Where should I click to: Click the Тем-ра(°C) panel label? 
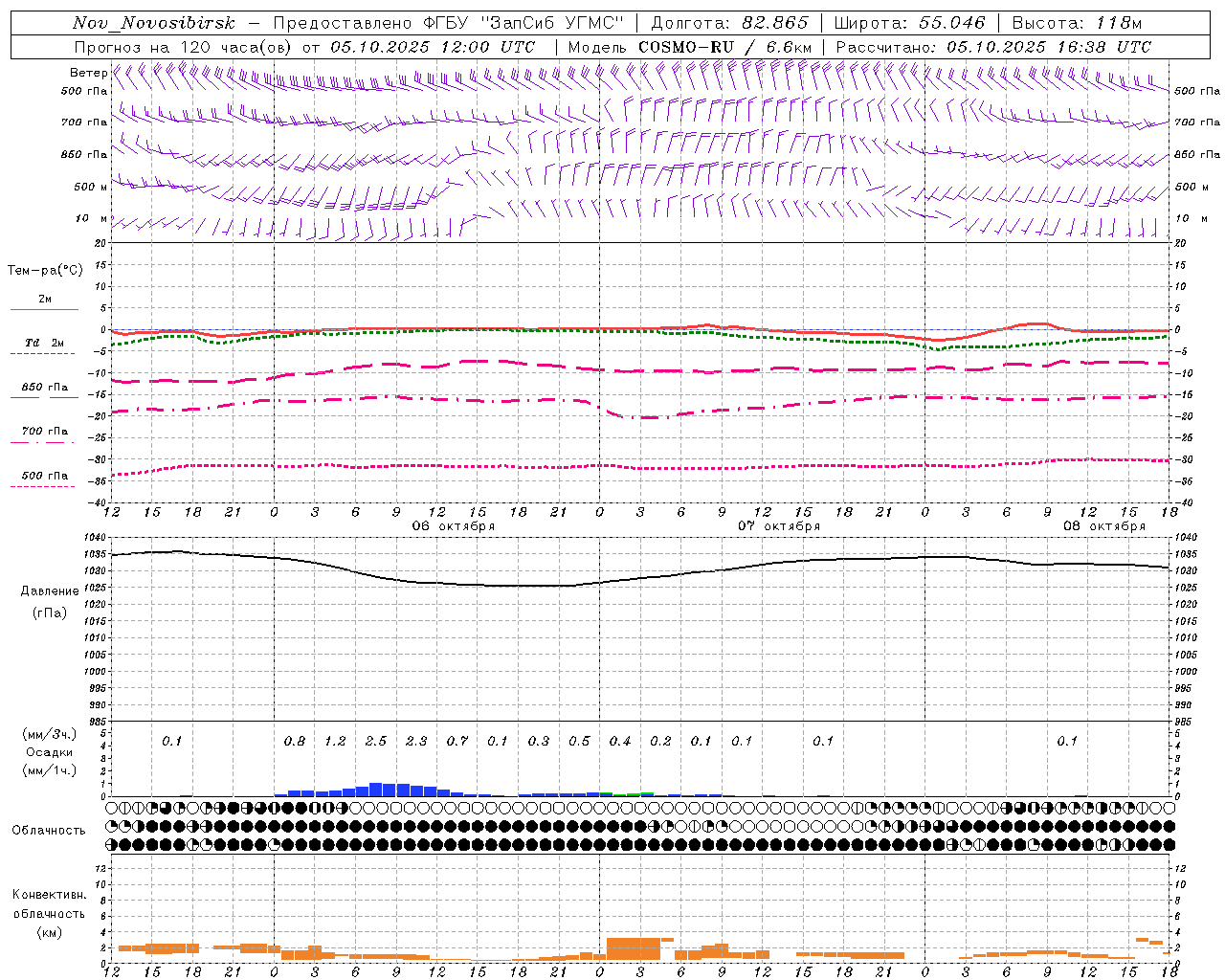point(45,271)
